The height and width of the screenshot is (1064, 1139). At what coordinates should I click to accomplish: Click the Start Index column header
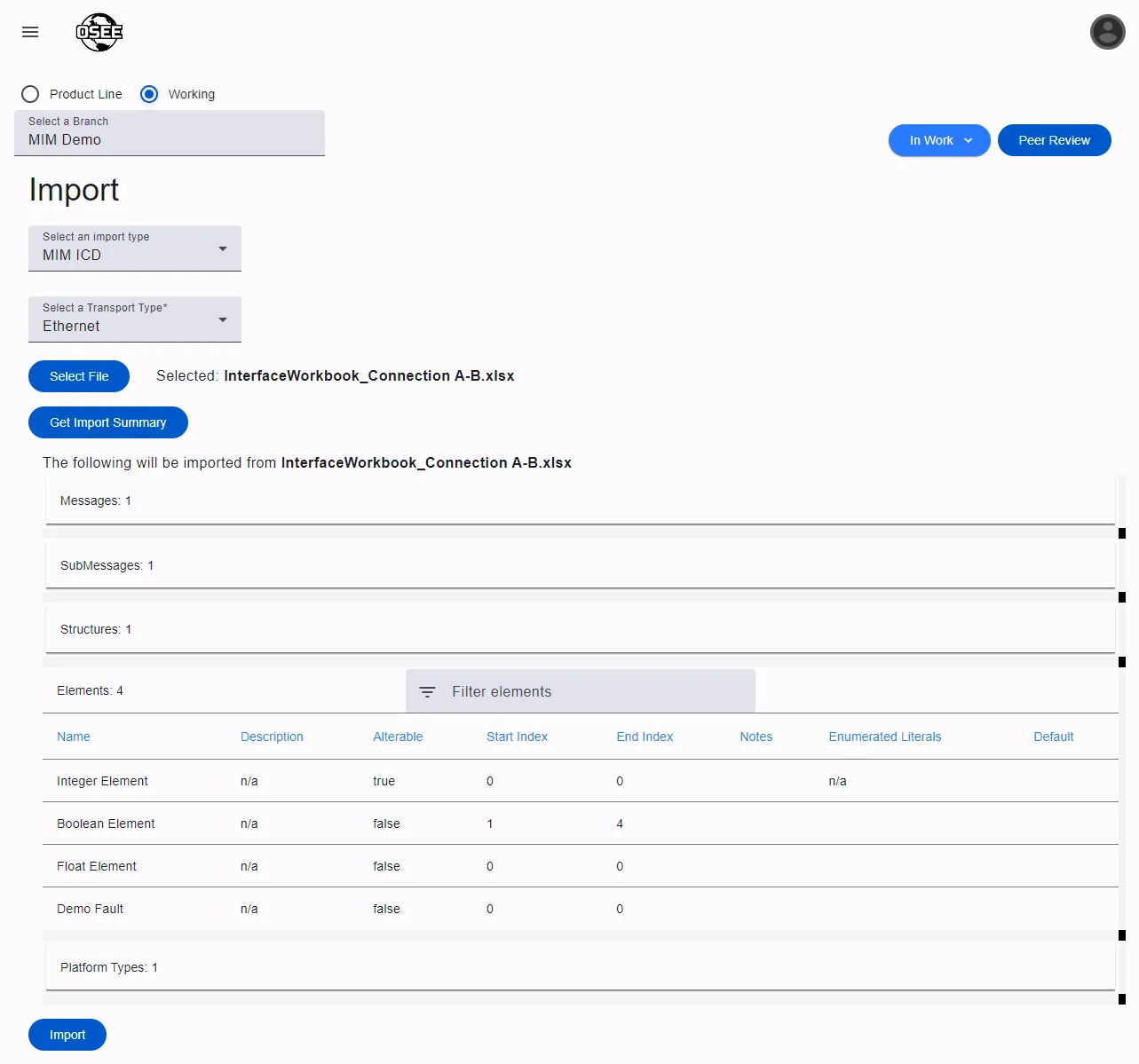(517, 737)
